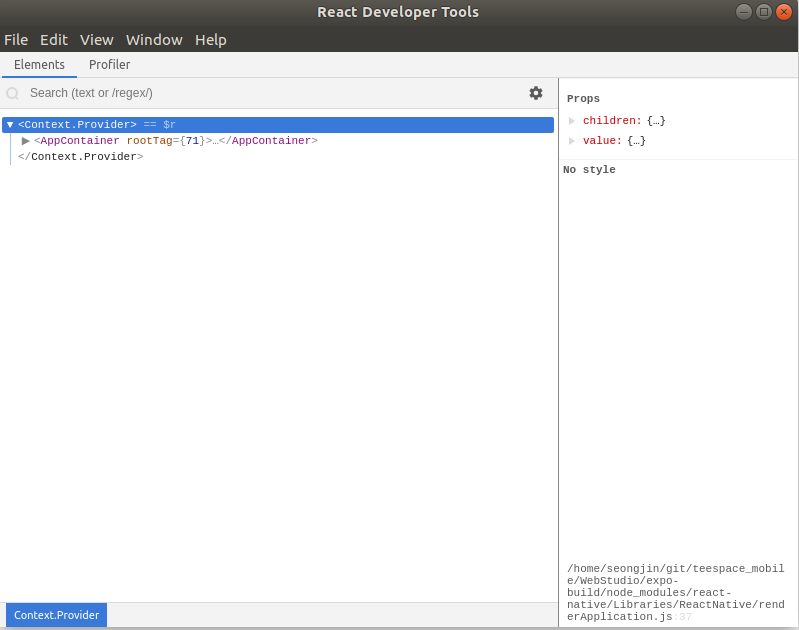This screenshot has width=799, height=630.
Task: Click the value prop name
Action: coord(602,141)
